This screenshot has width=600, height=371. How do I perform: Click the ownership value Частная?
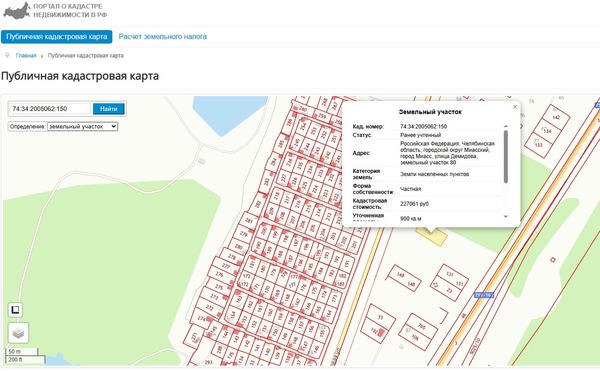coord(411,189)
